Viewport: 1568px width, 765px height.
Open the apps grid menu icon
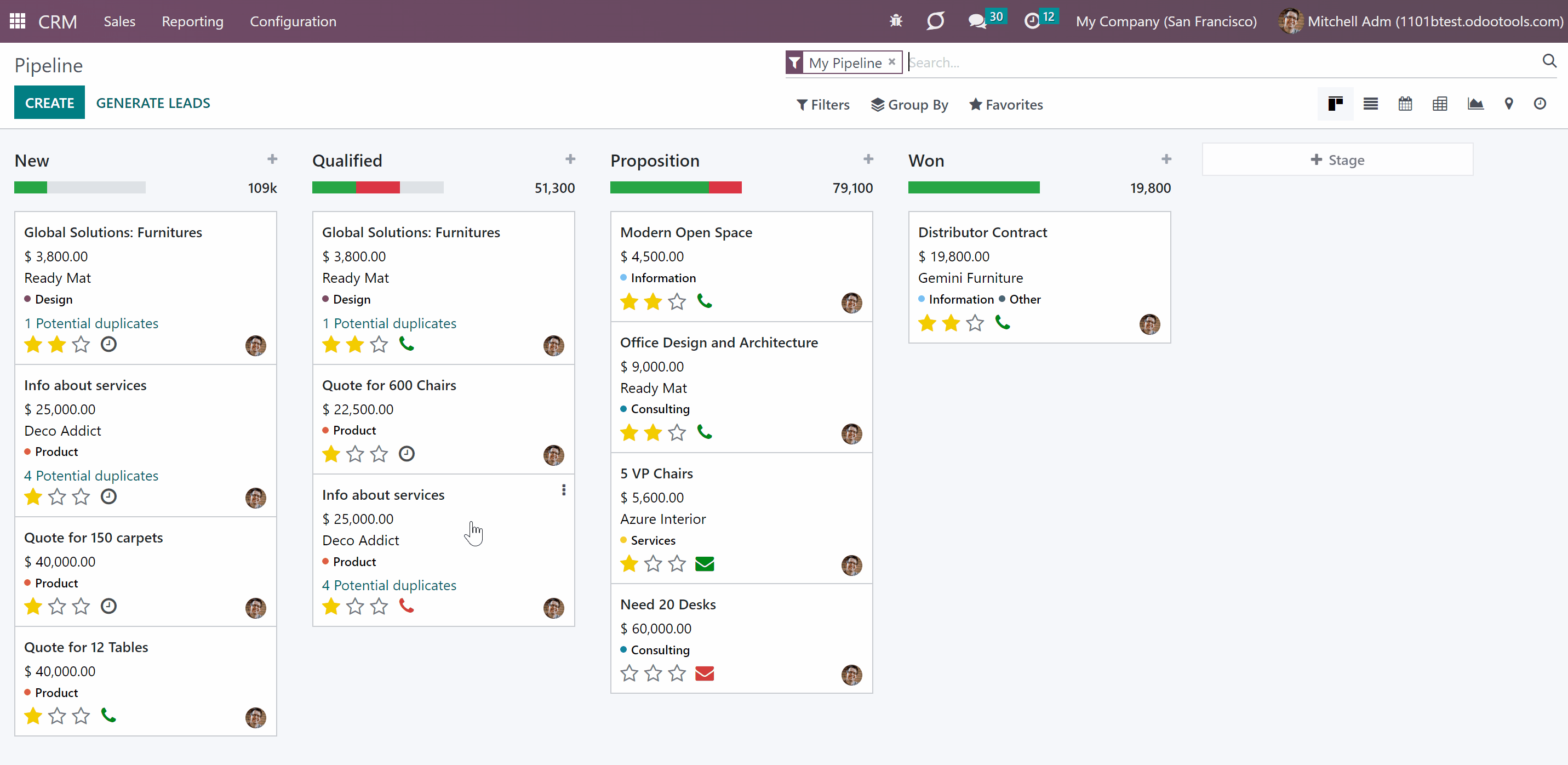[x=18, y=21]
